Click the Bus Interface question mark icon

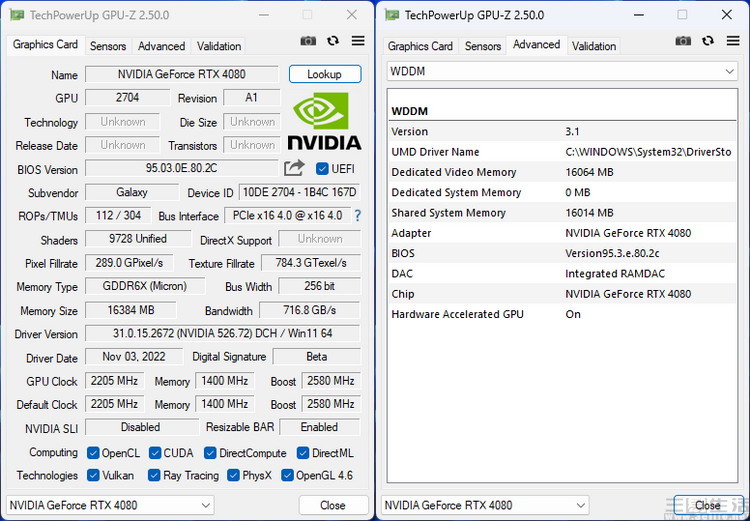tap(357, 216)
